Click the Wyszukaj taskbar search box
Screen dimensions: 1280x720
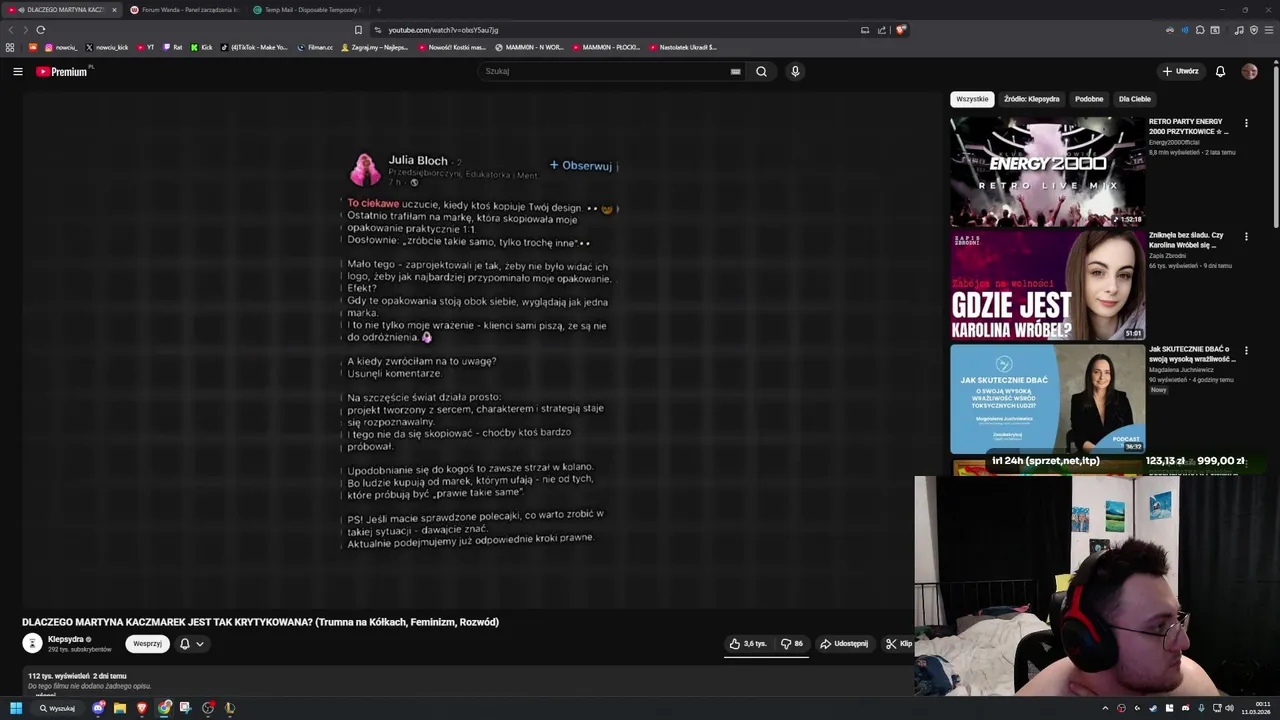57,708
